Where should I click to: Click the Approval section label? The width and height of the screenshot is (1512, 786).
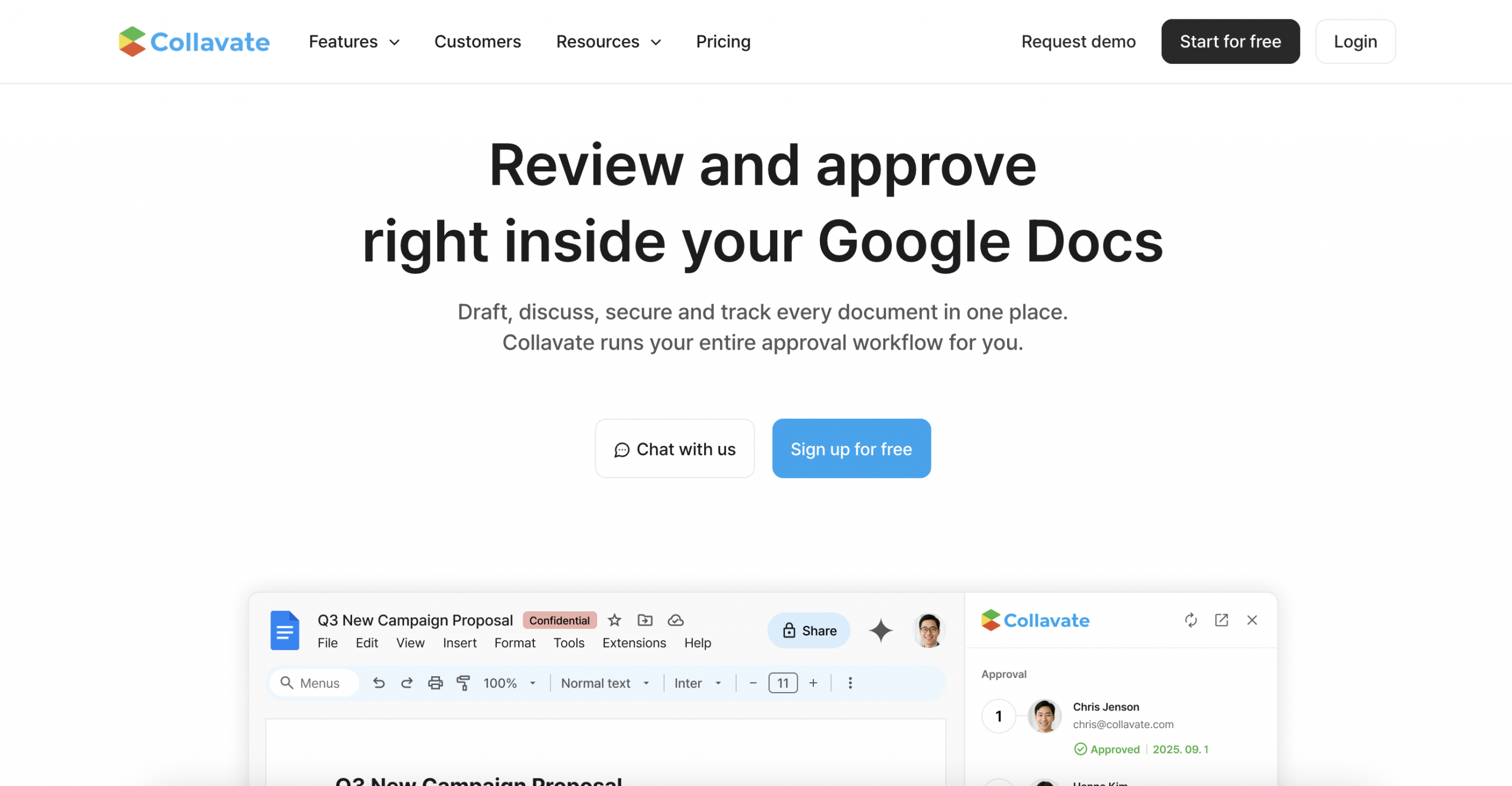1004,674
